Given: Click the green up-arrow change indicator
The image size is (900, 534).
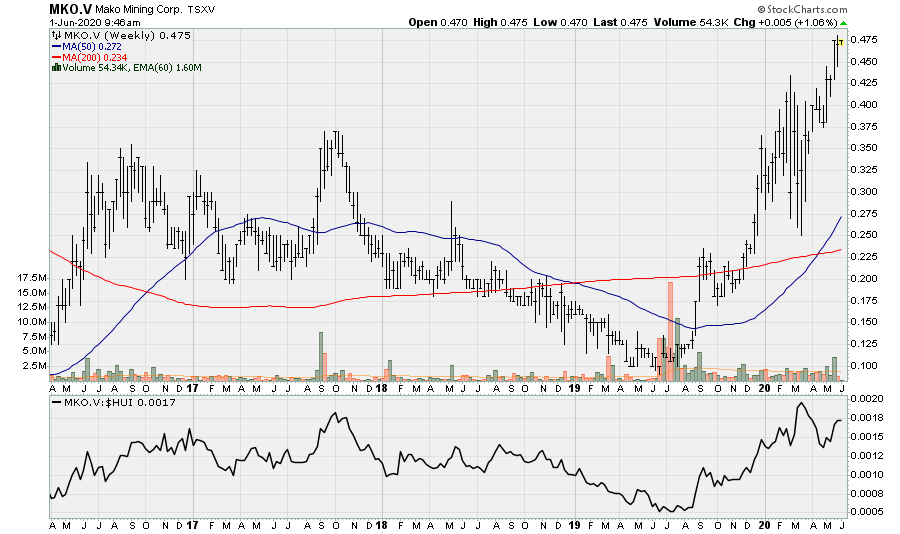Looking at the screenshot, I should 843,23.
